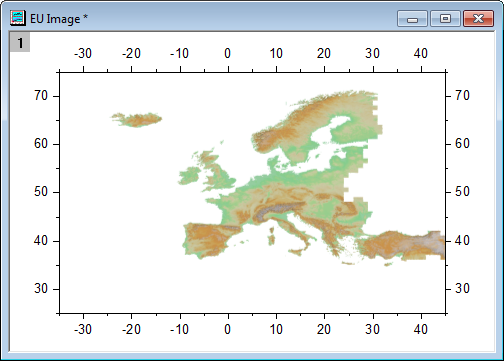The height and width of the screenshot is (361, 504).
Task: Select top axis label 0
Action: click(x=227, y=53)
